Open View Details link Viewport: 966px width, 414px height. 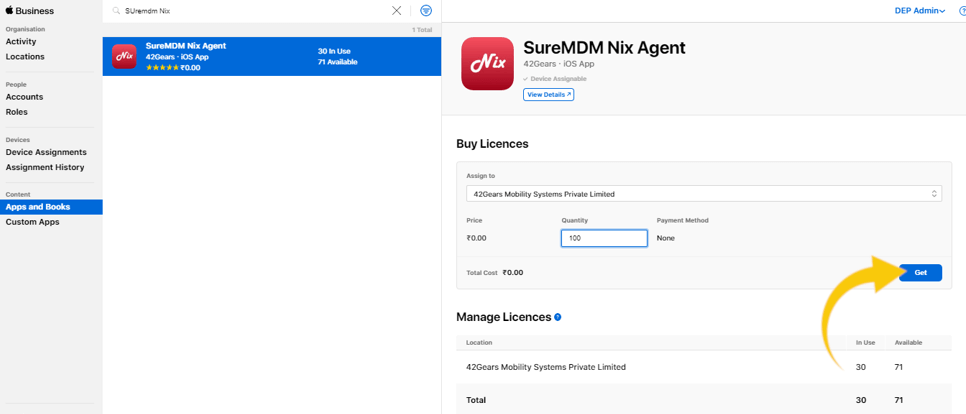click(548, 95)
